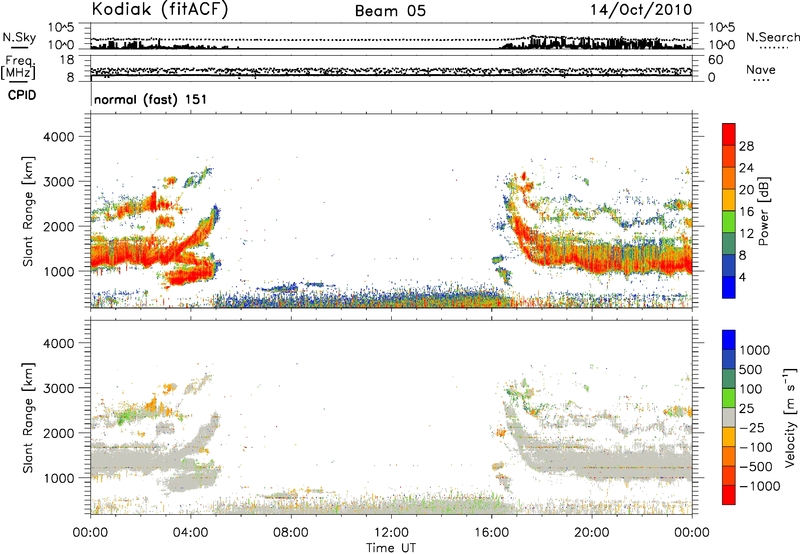
Task: Click the "N.Sky" legend label
Action: click(x=19, y=38)
